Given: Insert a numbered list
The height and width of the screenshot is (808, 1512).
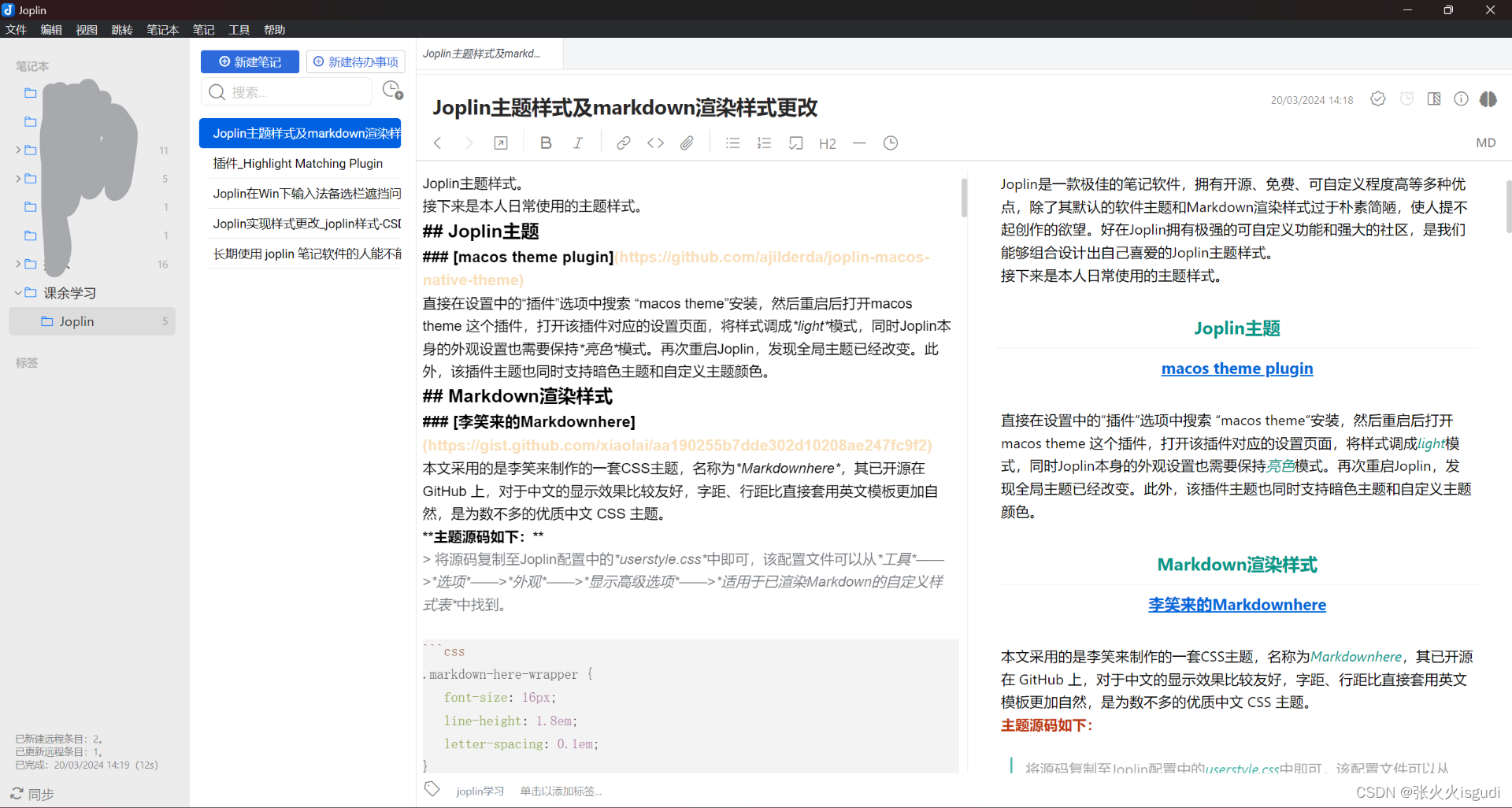Looking at the screenshot, I should [x=763, y=143].
